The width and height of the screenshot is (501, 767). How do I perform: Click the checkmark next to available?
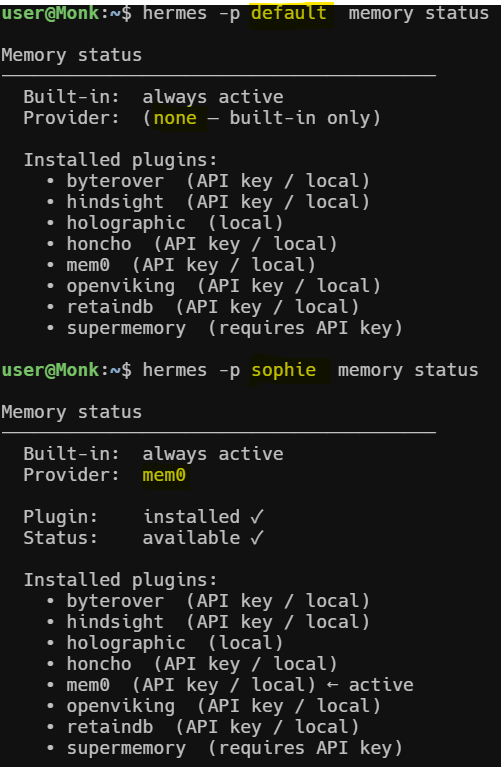pyautogui.click(x=257, y=538)
